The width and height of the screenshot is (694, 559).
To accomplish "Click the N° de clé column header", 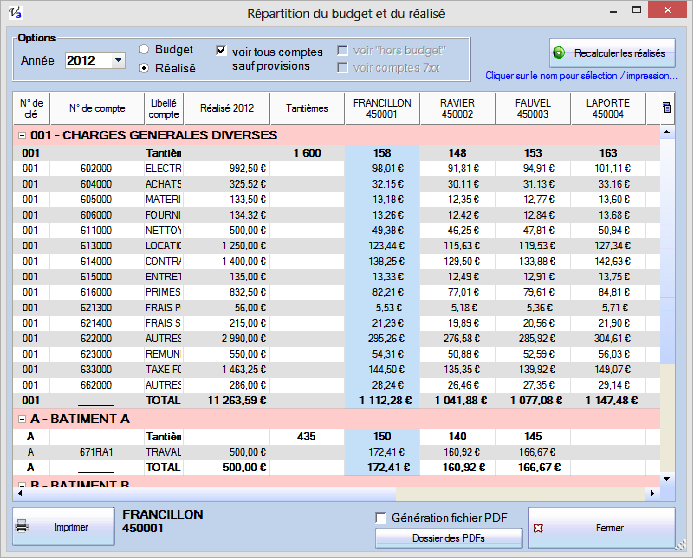I will click(x=31, y=108).
